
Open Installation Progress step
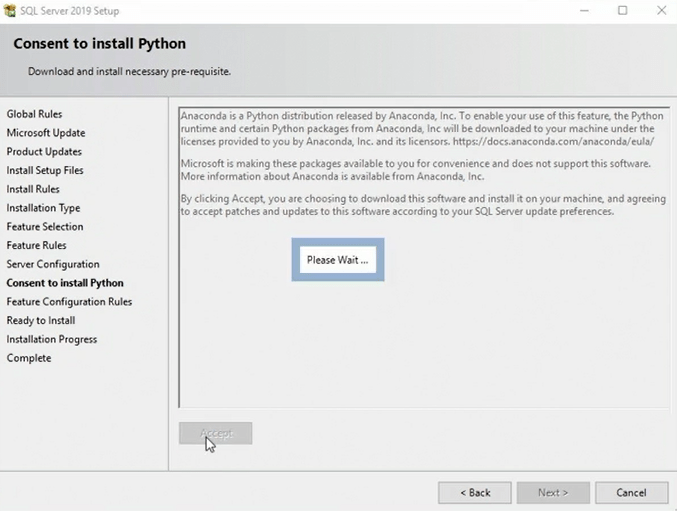tap(52, 339)
